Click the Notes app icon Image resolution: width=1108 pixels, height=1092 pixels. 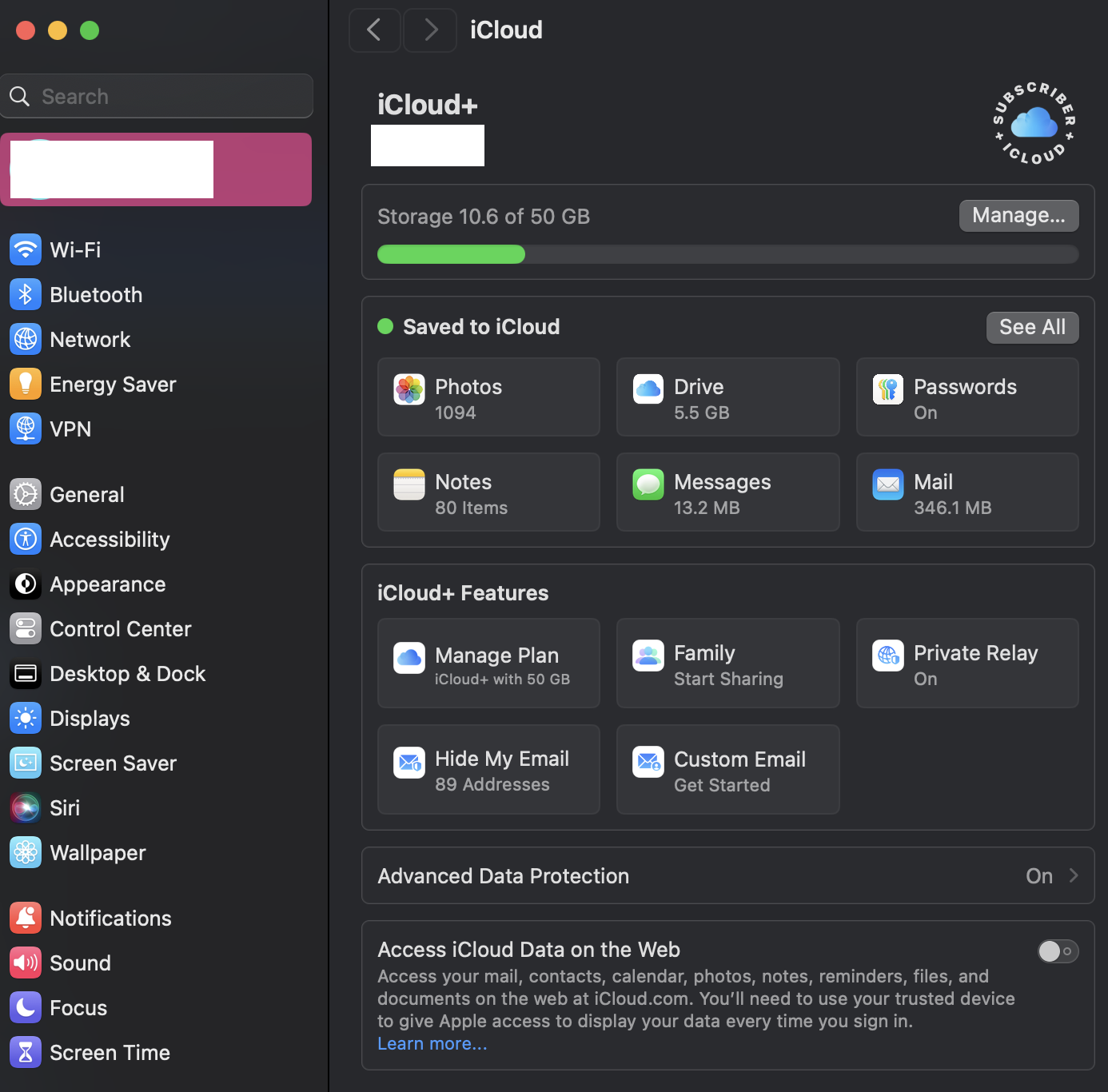[409, 484]
